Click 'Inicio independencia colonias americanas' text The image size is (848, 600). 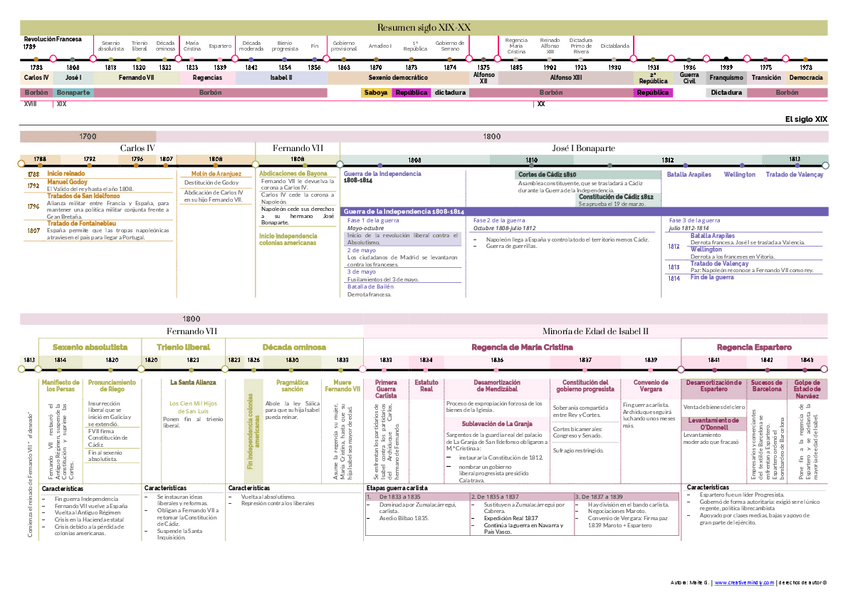pos(288,239)
